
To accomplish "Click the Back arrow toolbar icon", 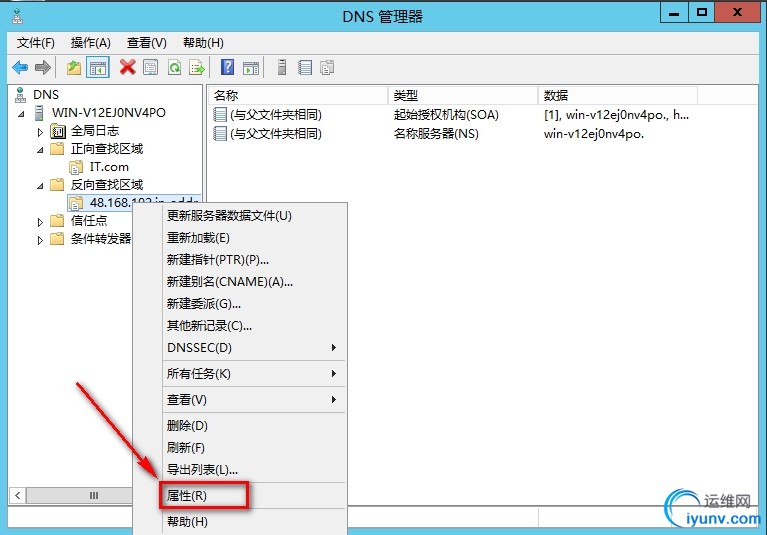I will click(20, 67).
